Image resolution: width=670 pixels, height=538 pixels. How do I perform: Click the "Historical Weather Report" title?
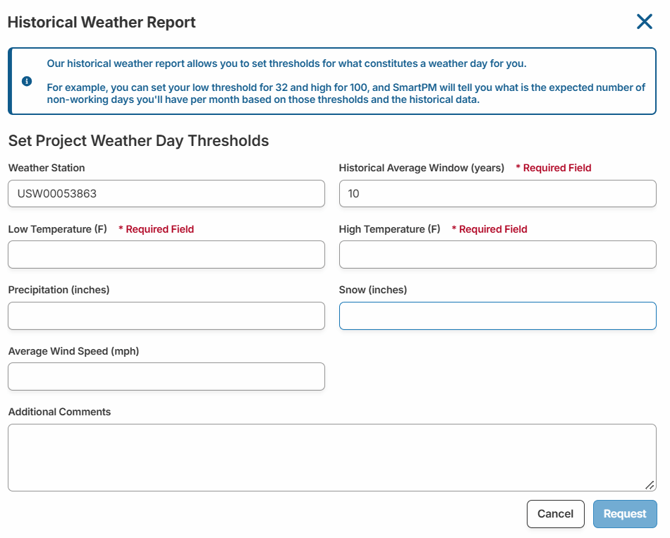point(102,22)
